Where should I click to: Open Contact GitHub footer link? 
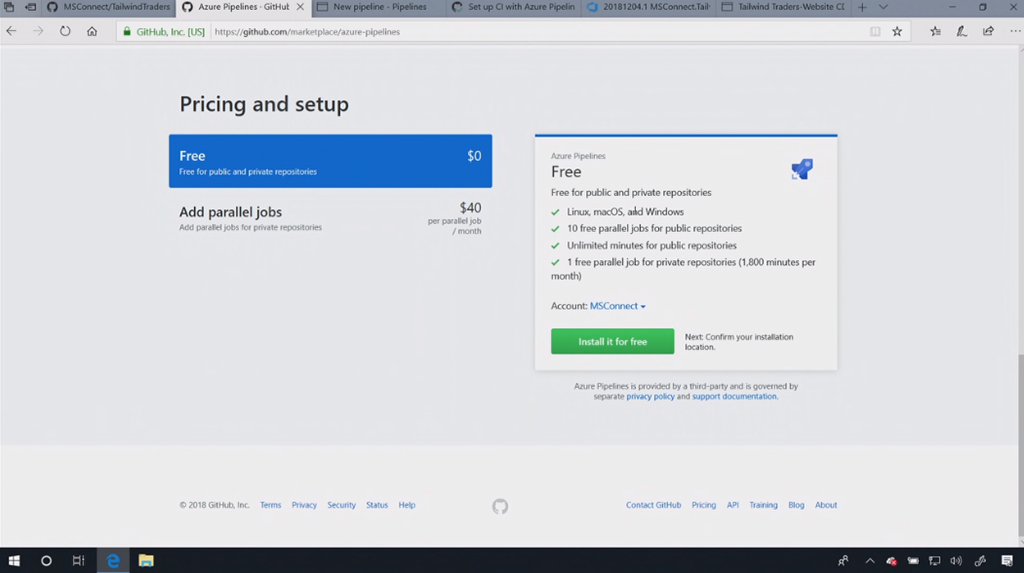point(653,505)
